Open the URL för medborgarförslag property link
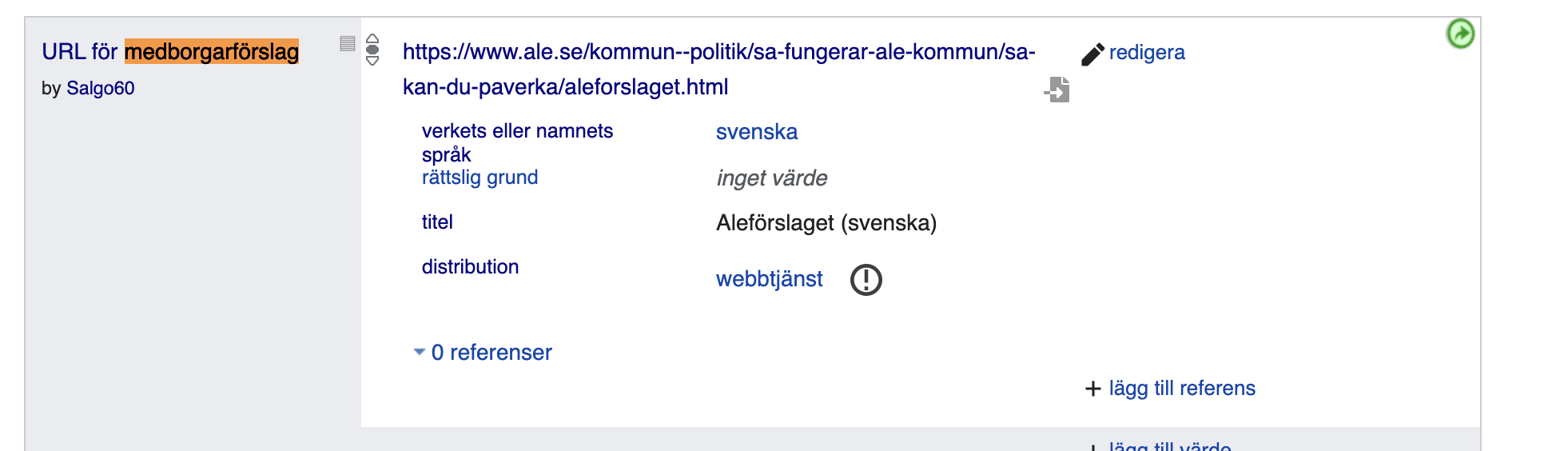The height and width of the screenshot is (451, 1568). pos(170,52)
